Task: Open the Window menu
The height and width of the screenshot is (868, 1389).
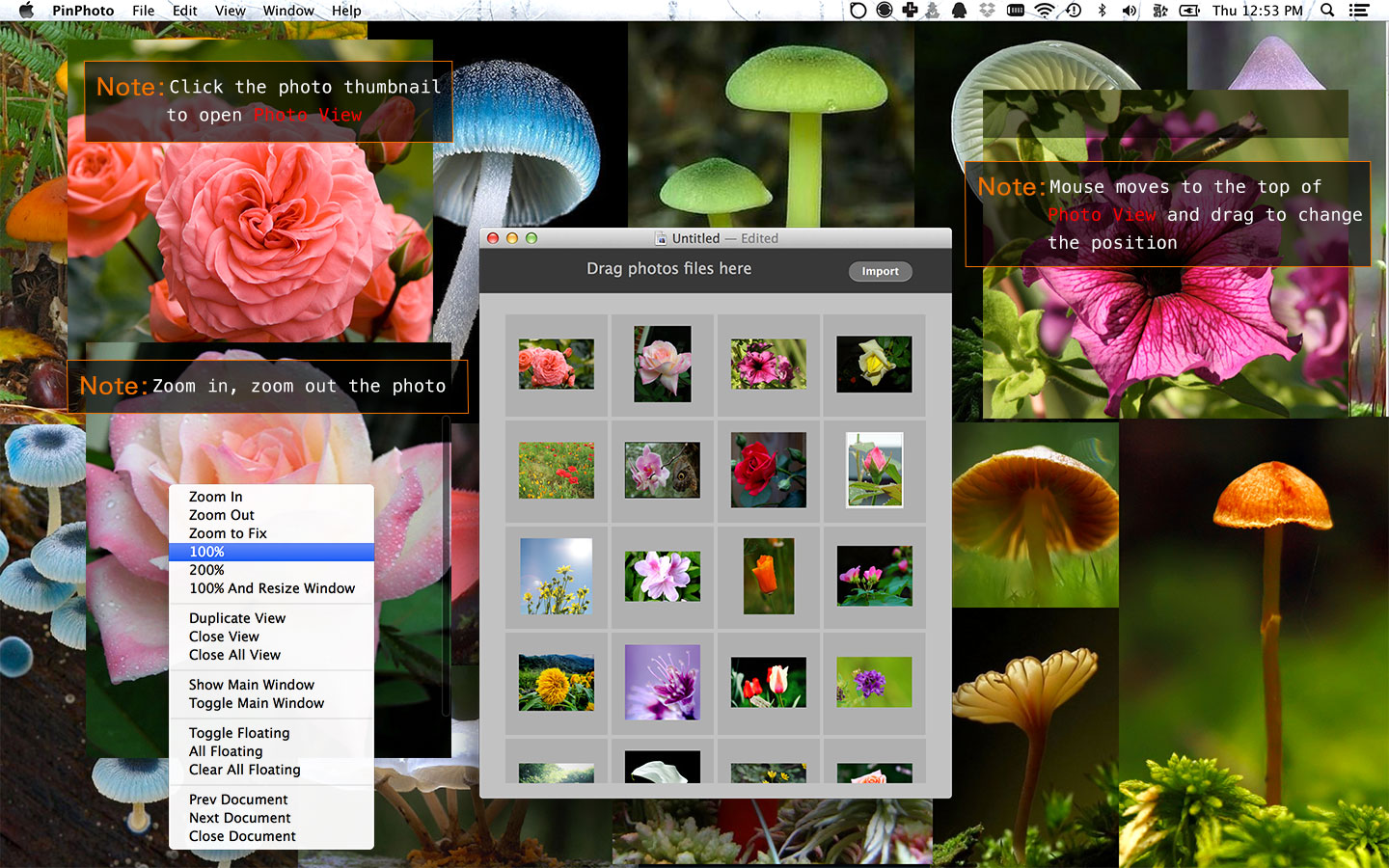Action: pos(288,11)
